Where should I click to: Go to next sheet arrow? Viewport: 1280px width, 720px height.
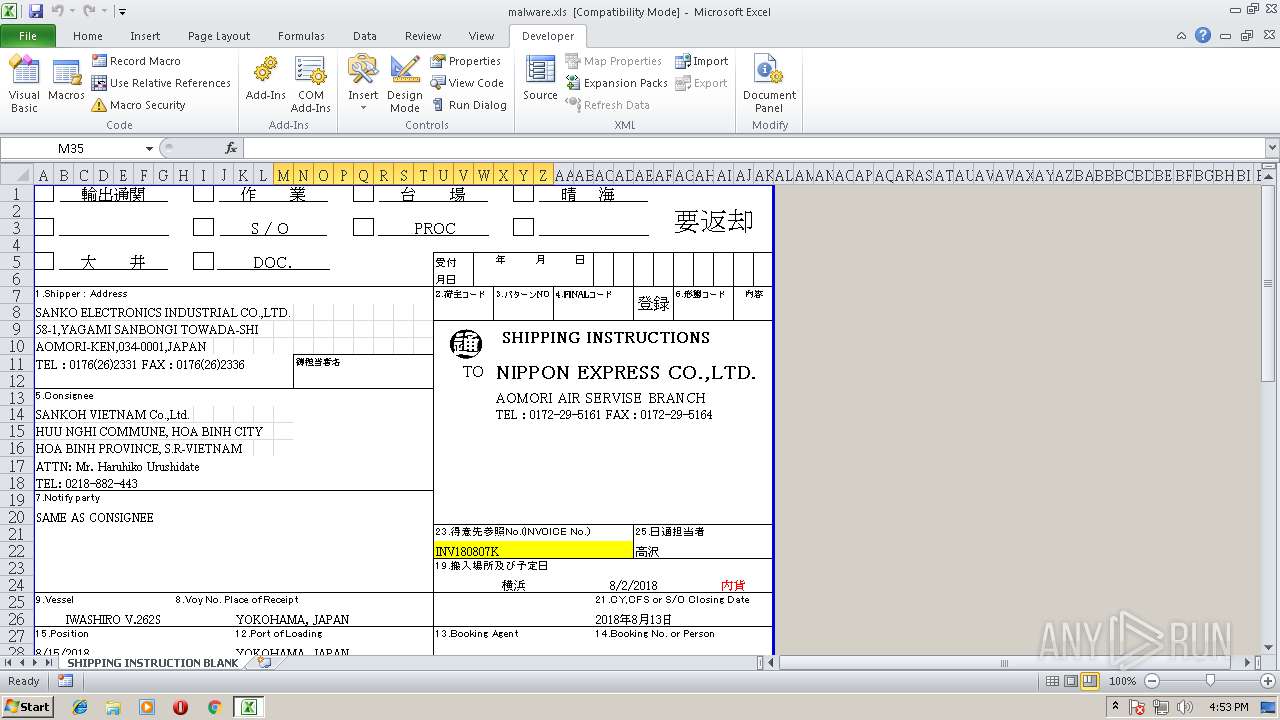click(35, 662)
